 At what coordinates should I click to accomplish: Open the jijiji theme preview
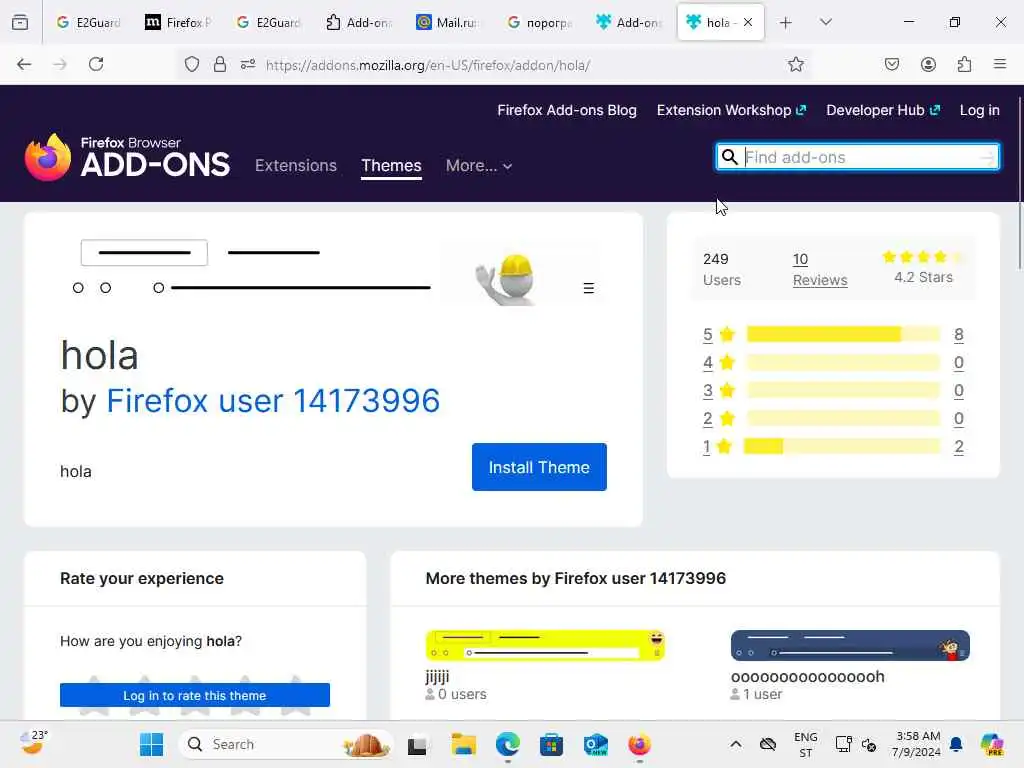coord(545,645)
